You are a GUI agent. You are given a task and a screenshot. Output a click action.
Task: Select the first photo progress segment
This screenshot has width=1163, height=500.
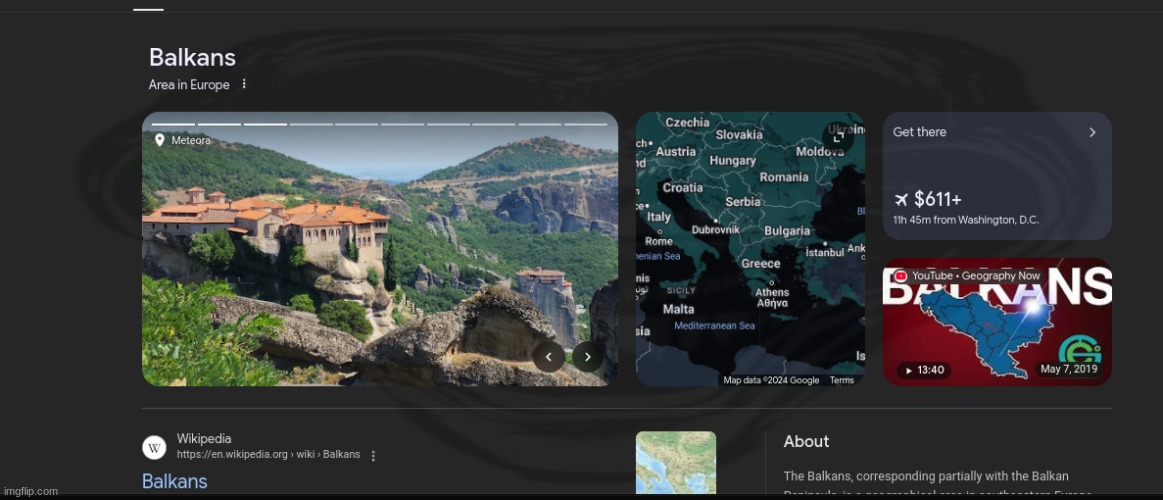click(x=173, y=124)
